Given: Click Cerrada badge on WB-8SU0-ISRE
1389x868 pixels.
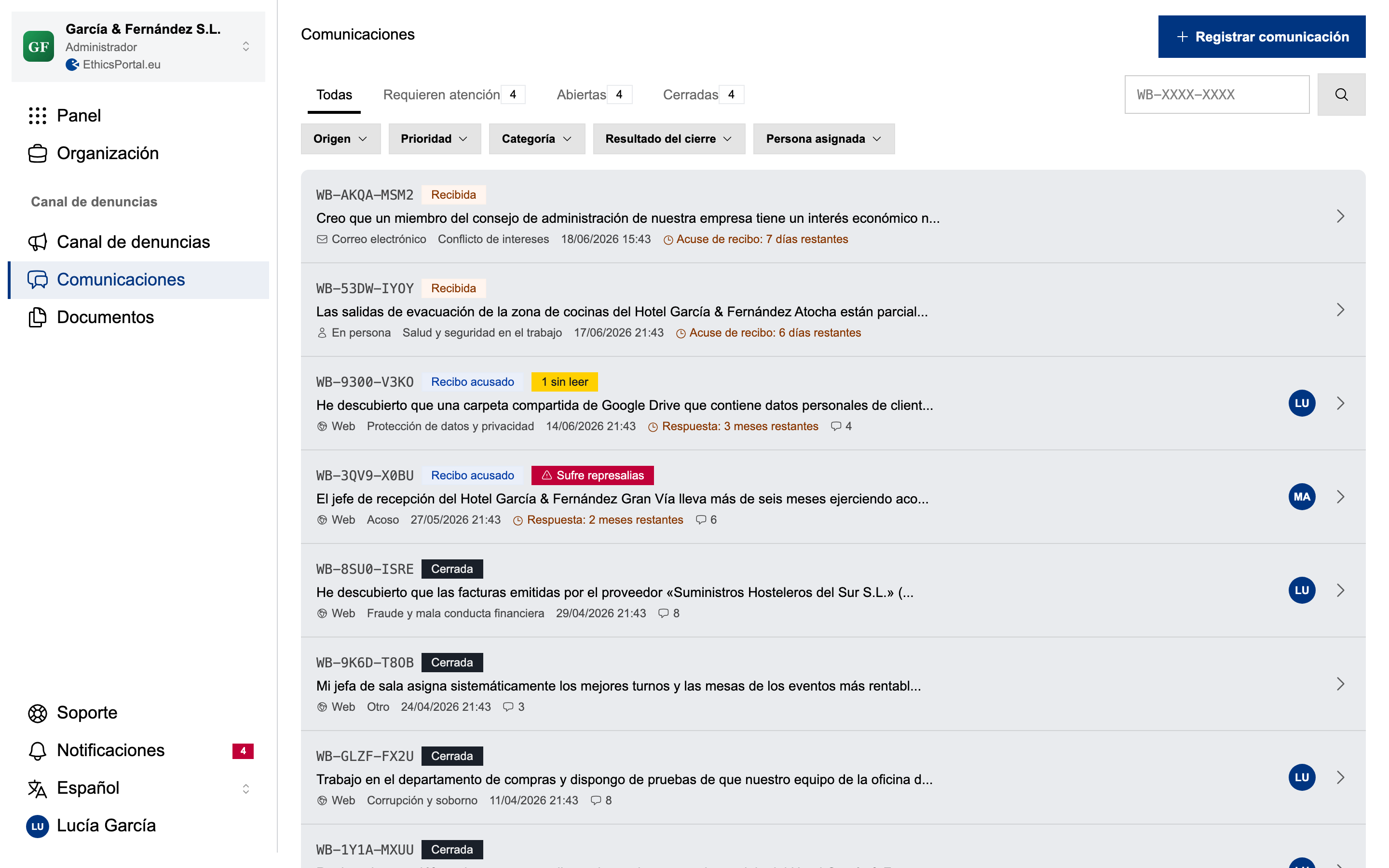Looking at the screenshot, I should (x=452, y=570).
